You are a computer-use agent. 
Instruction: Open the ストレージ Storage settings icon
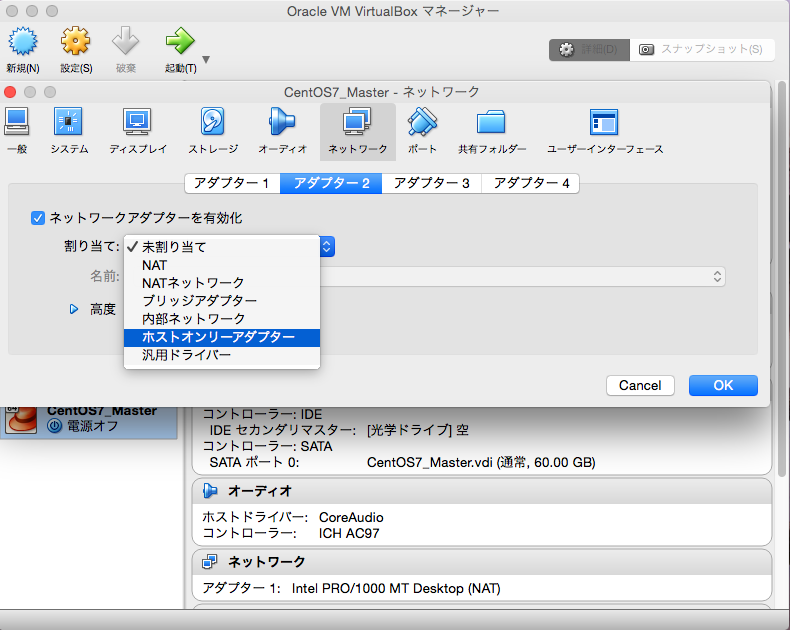pos(213,121)
